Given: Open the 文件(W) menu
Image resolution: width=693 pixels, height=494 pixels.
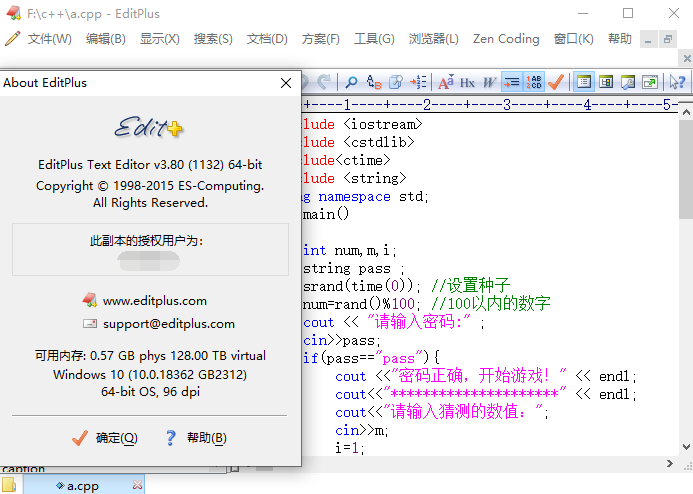Looking at the screenshot, I should (x=50, y=39).
